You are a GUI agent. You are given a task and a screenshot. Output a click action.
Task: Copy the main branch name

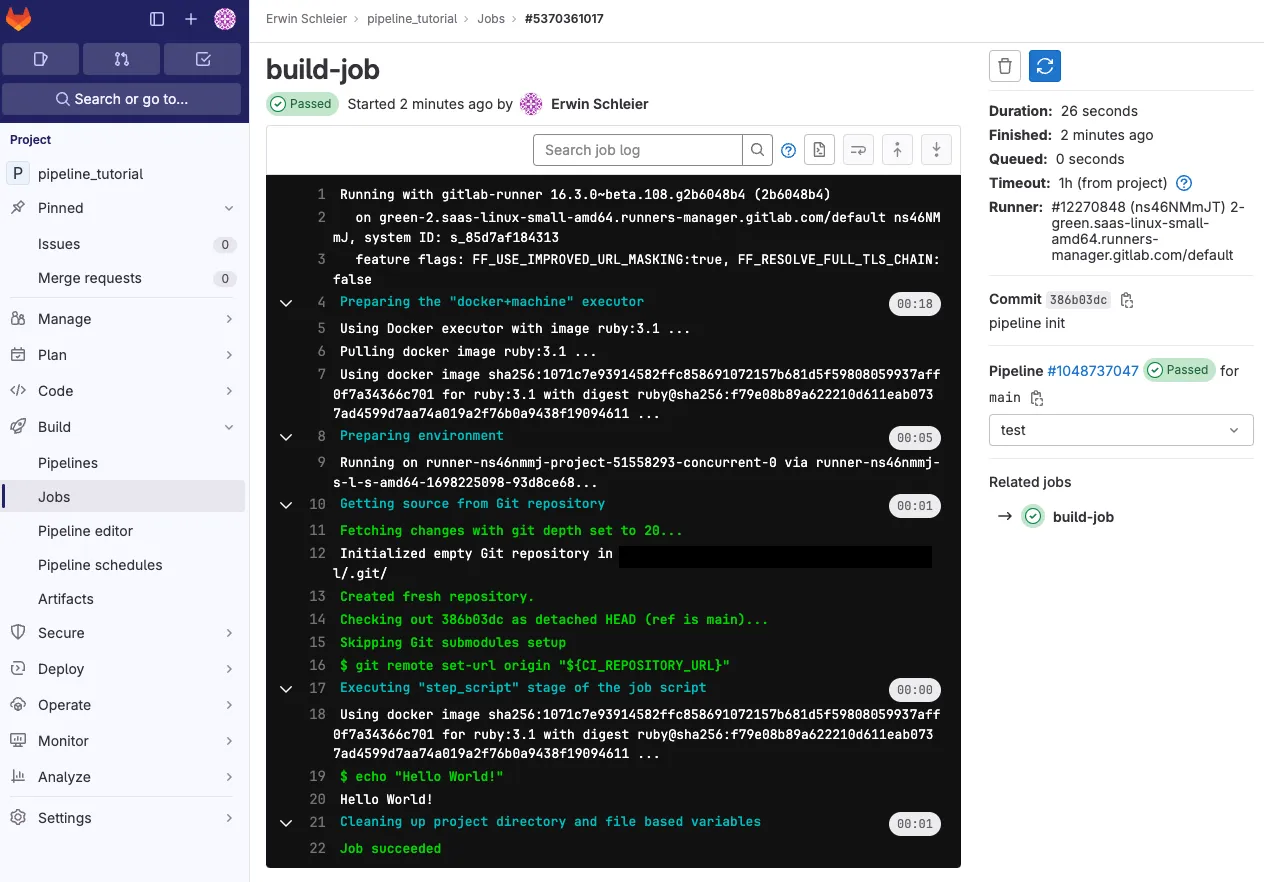(x=1037, y=398)
